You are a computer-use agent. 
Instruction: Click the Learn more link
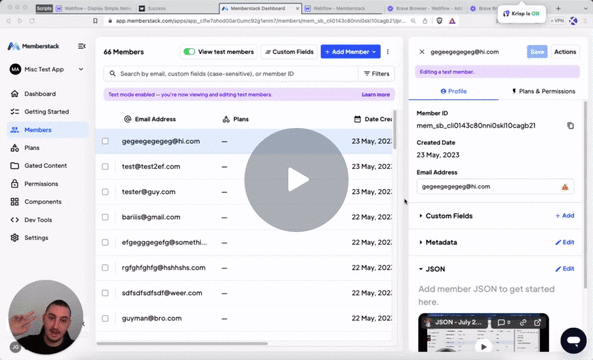tap(376, 95)
